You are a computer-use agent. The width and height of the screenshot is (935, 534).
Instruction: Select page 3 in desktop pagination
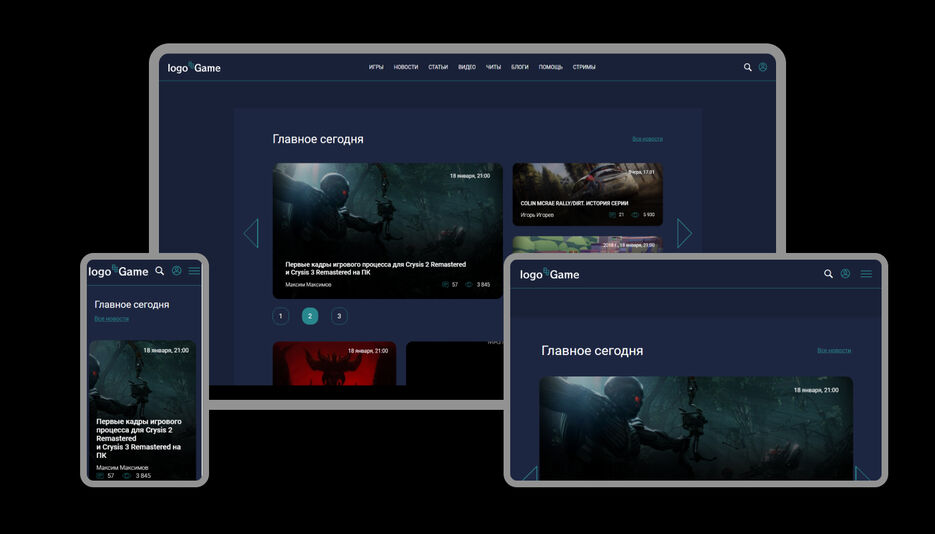tap(339, 316)
